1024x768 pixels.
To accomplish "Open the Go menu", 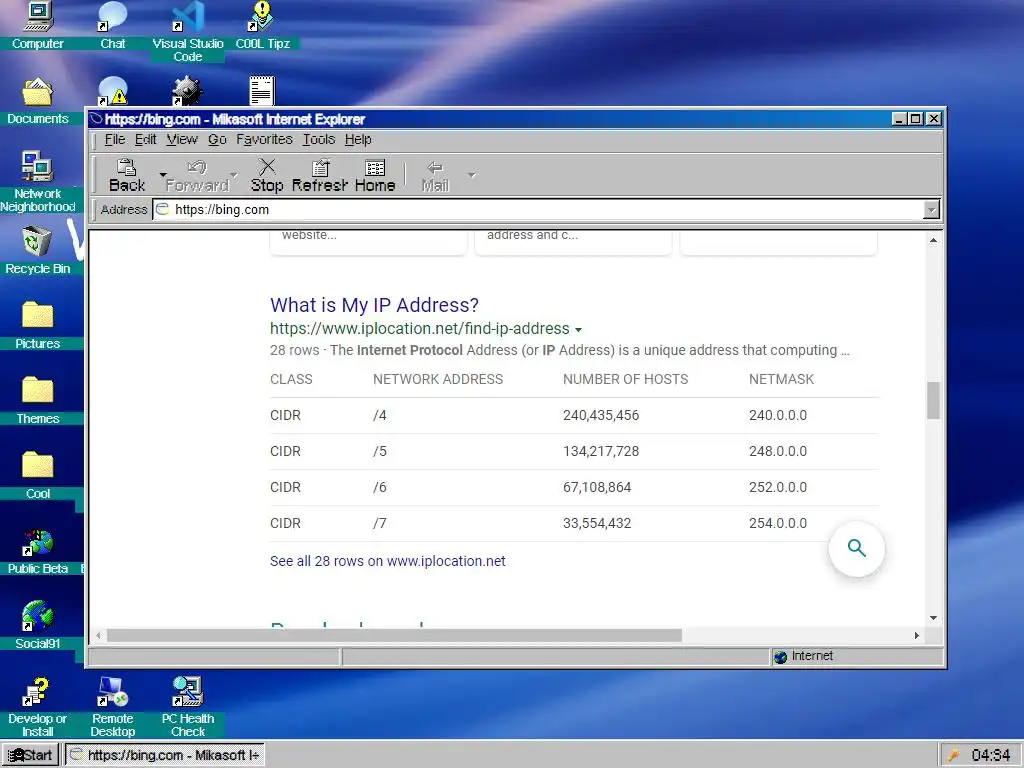I will point(217,139).
